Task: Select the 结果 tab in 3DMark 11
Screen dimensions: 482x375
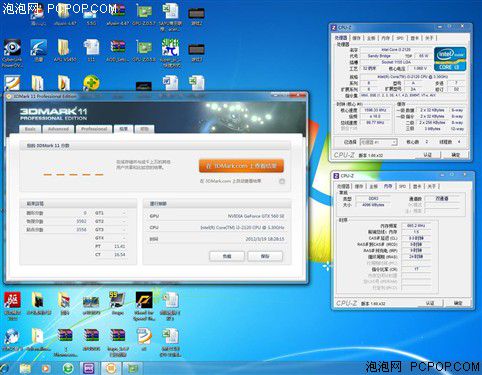Action: 124,129
